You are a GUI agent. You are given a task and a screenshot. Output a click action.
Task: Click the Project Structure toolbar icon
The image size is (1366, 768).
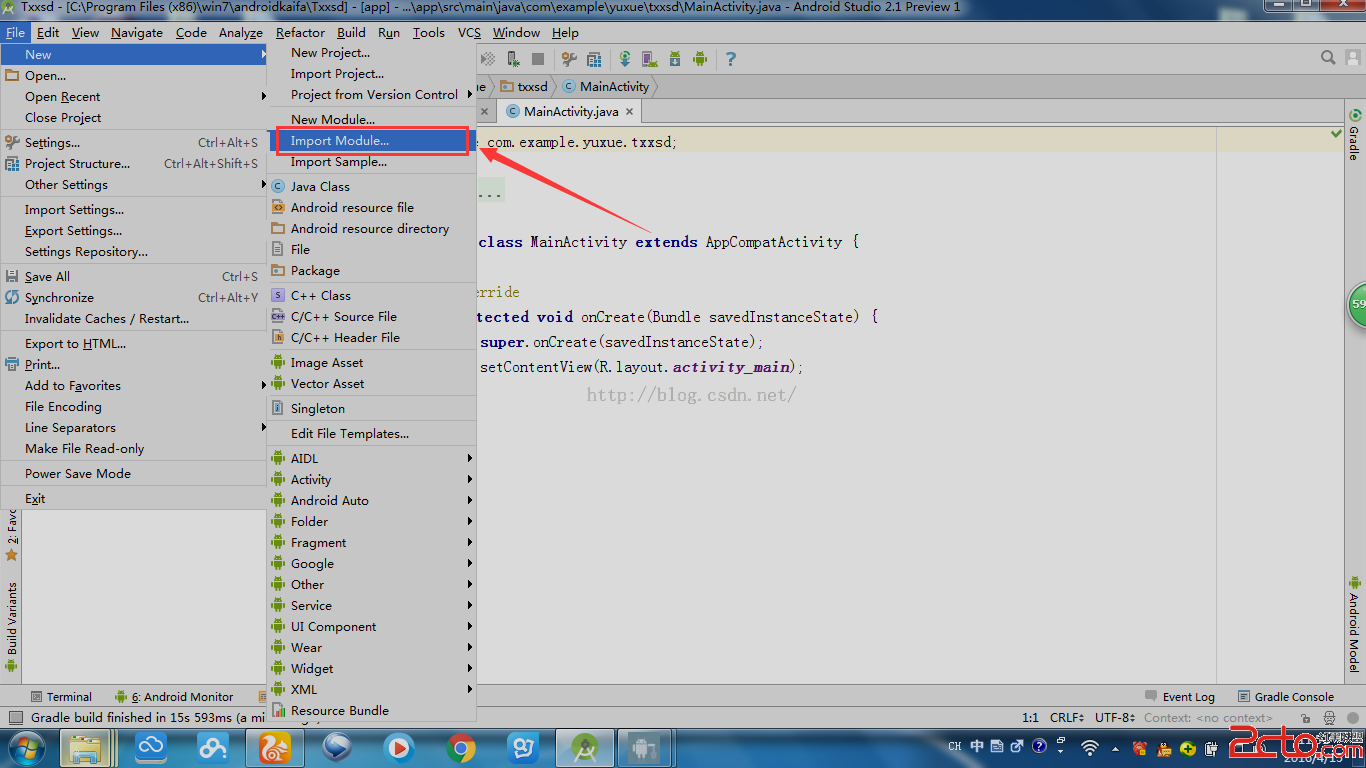coord(594,59)
